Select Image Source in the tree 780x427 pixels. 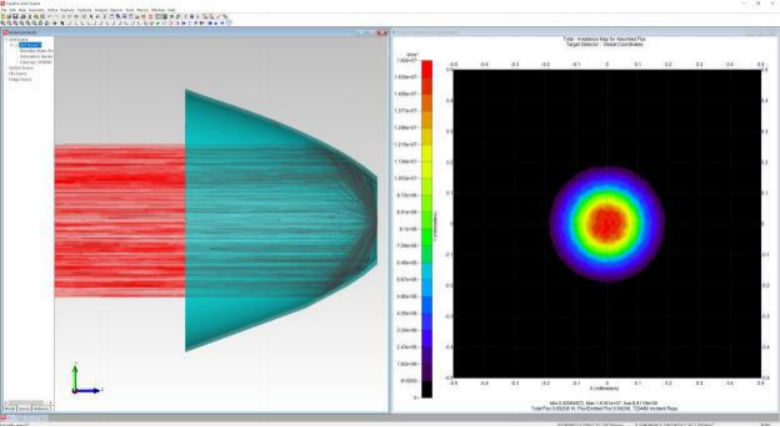pos(20,79)
